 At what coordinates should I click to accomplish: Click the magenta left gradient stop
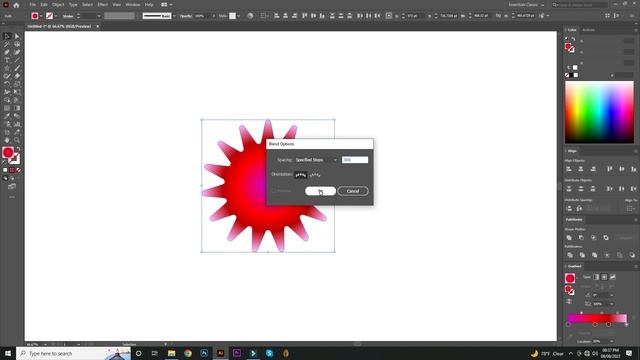(x=568, y=324)
